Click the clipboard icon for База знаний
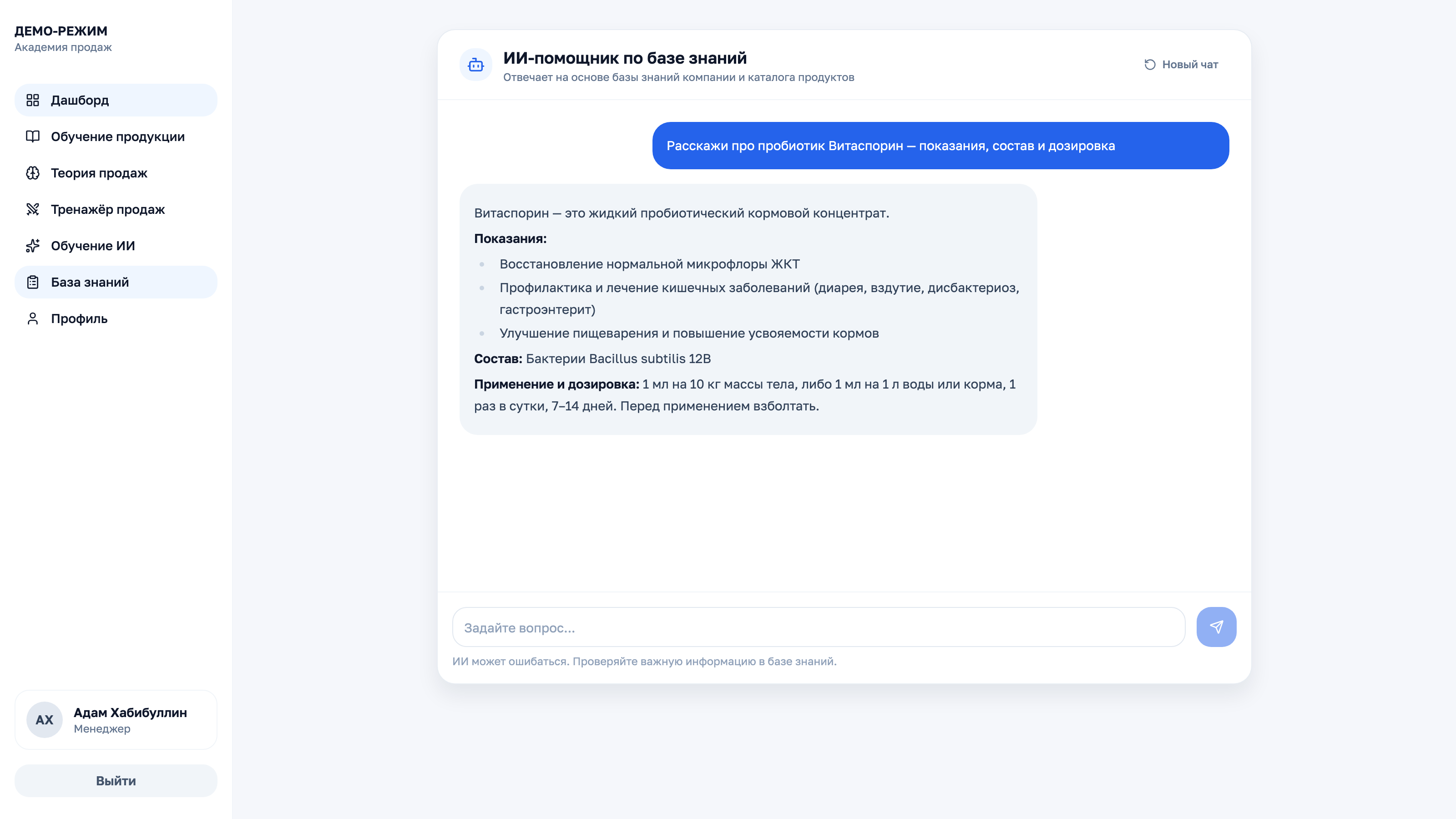The width and height of the screenshot is (1456, 819). tap(33, 282)
